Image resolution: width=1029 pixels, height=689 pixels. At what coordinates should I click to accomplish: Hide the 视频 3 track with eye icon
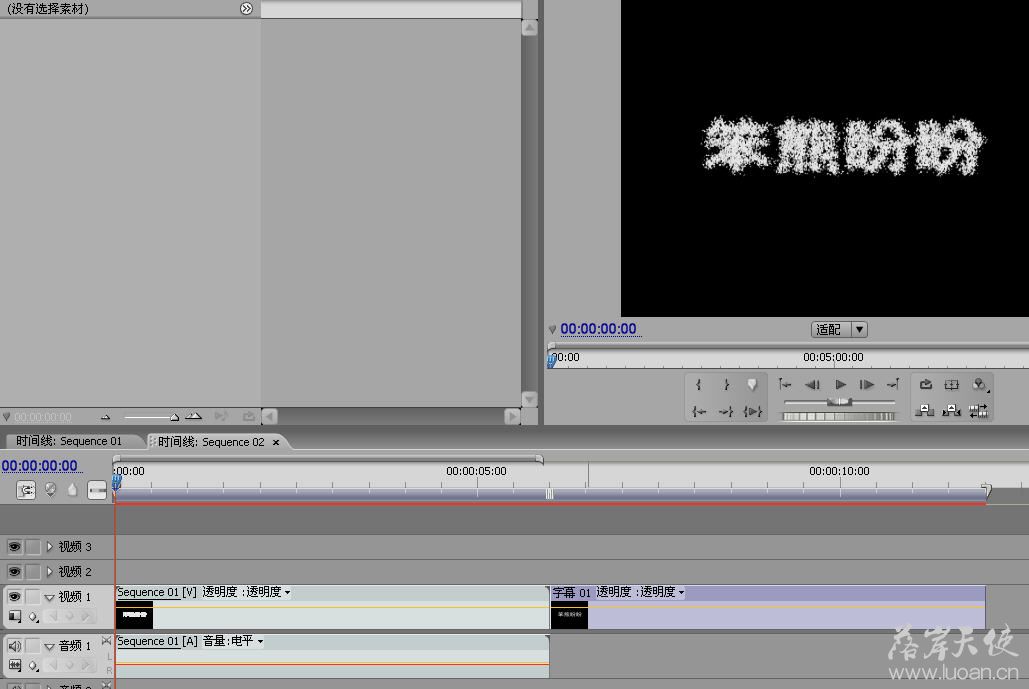(14, 547)
